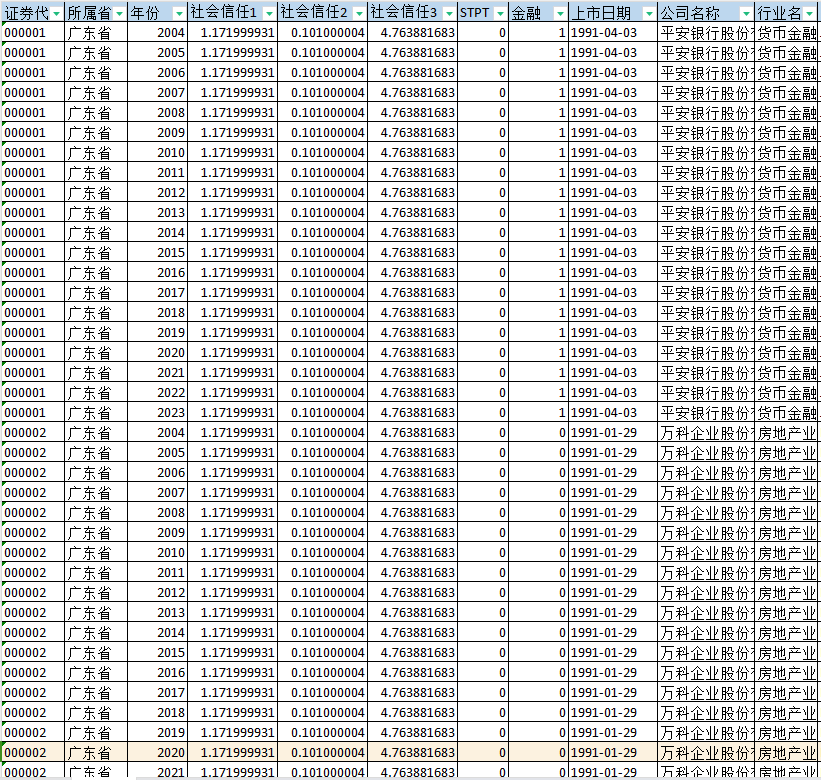Viewport: 821px width, 780px height.
Task: Select 4.763881683 in 000001's 2010 row
Action: click(412, 153)
